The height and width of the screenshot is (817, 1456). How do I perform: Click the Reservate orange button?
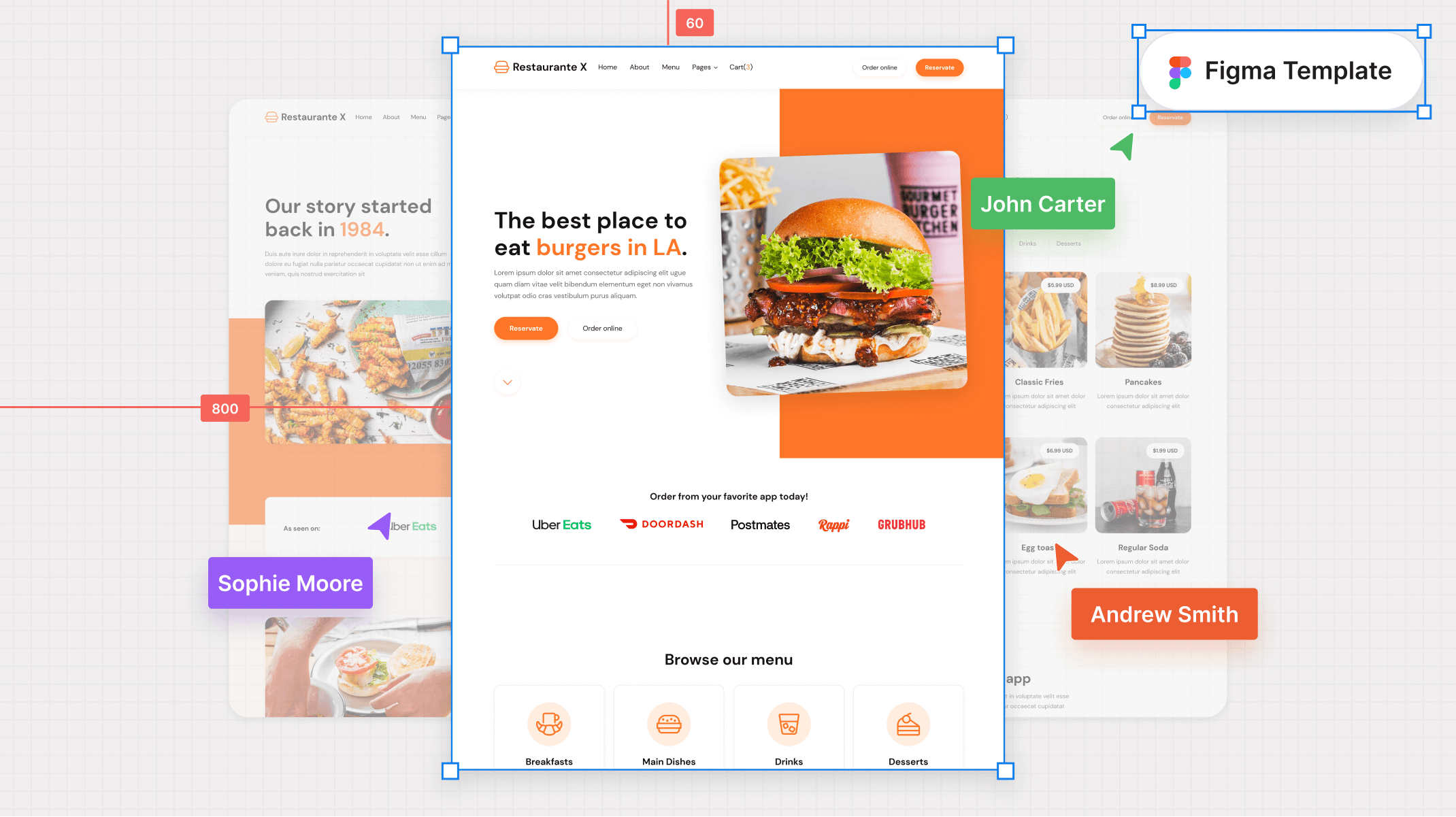click(938, 67)
